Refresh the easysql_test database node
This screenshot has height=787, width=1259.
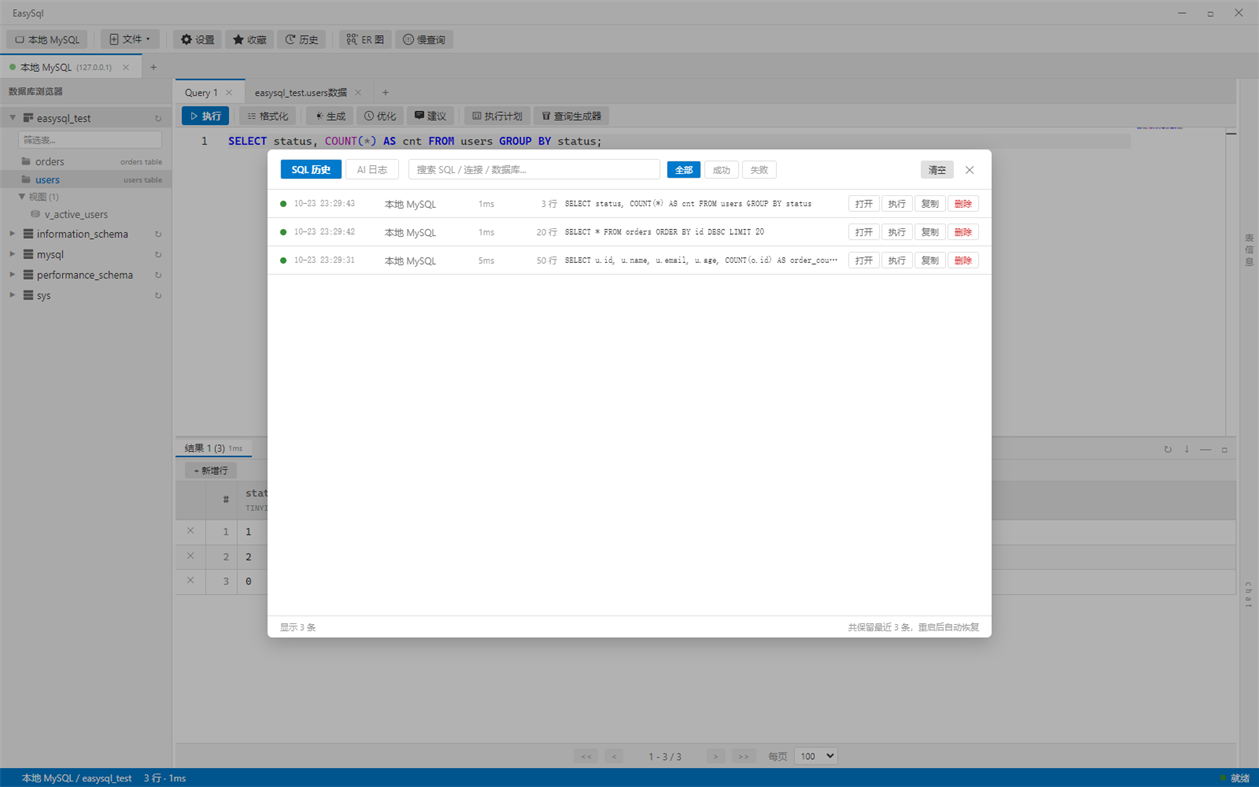pos(158,118)
